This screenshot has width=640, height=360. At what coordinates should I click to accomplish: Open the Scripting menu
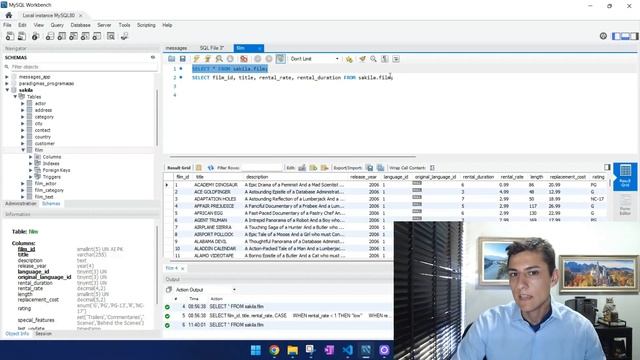(x=146, y=25)
